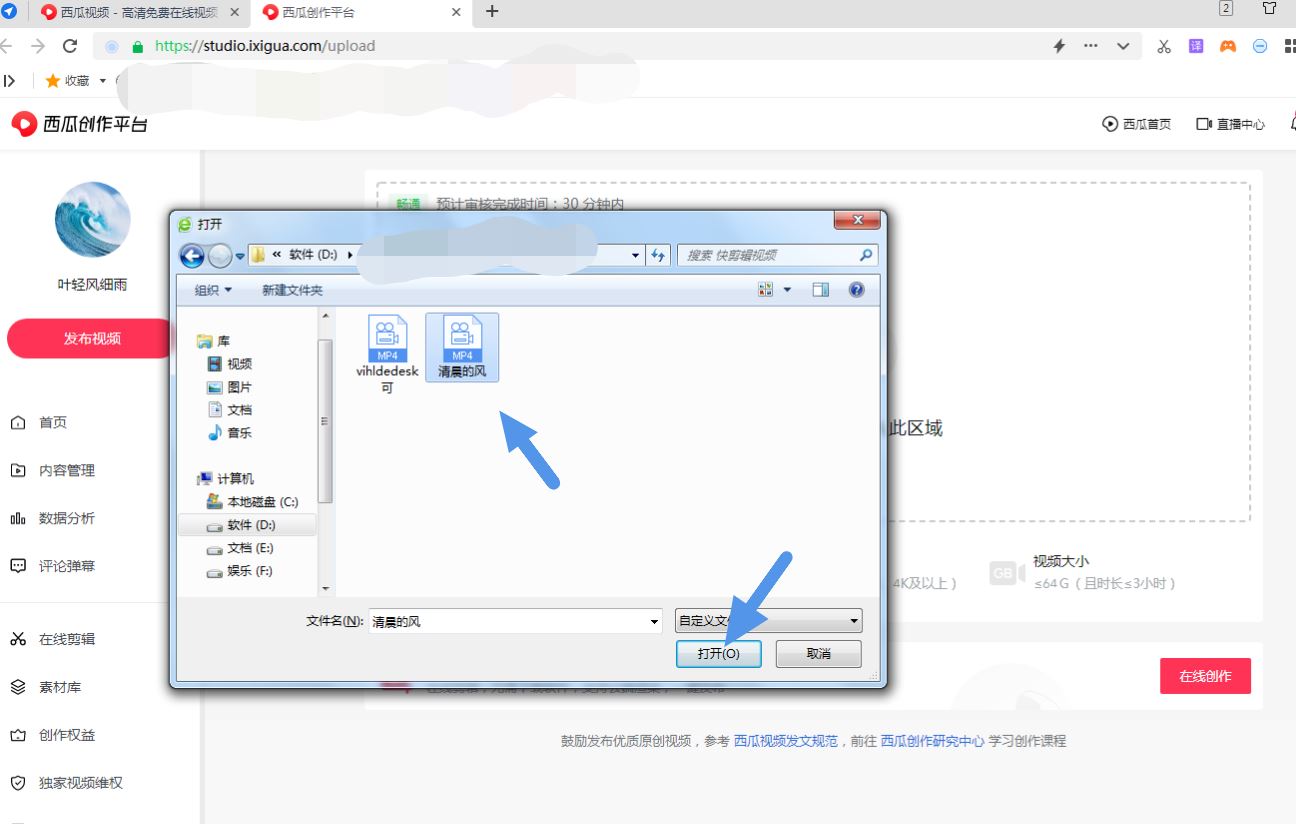Open 首页 in the left sidebar

point(40,423)
